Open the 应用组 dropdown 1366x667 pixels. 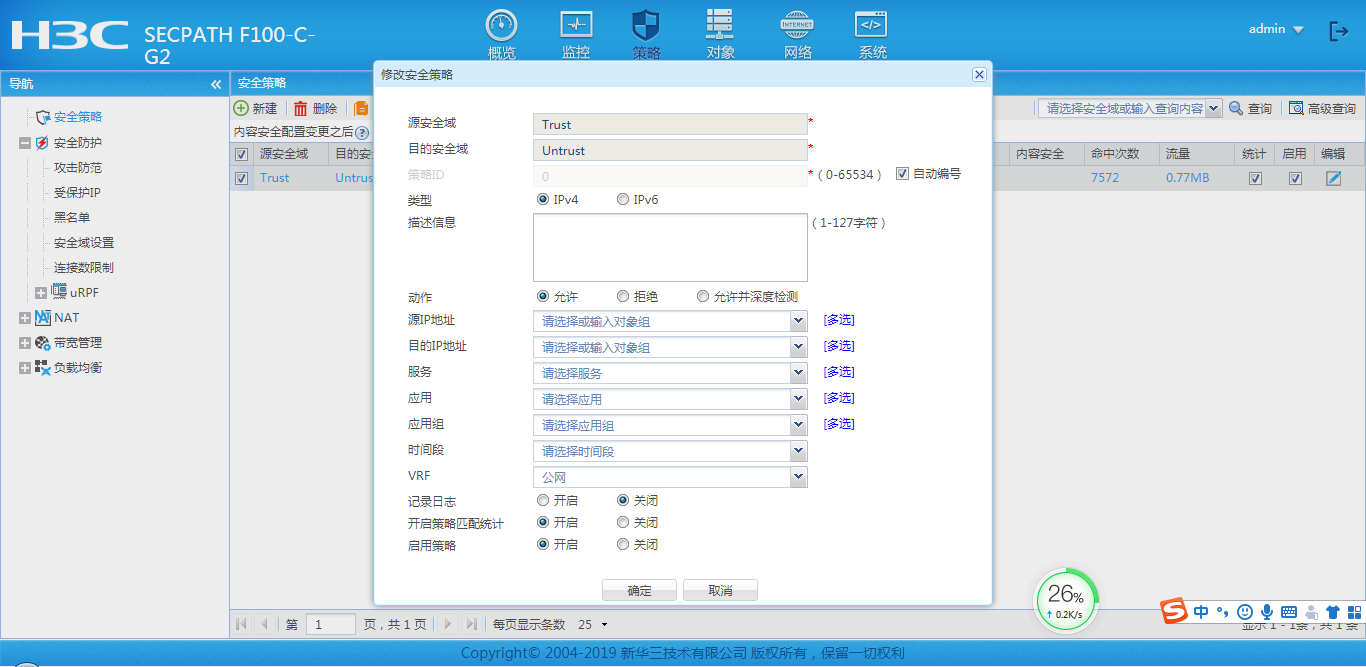pyautogui.click(x=798, y=425)
